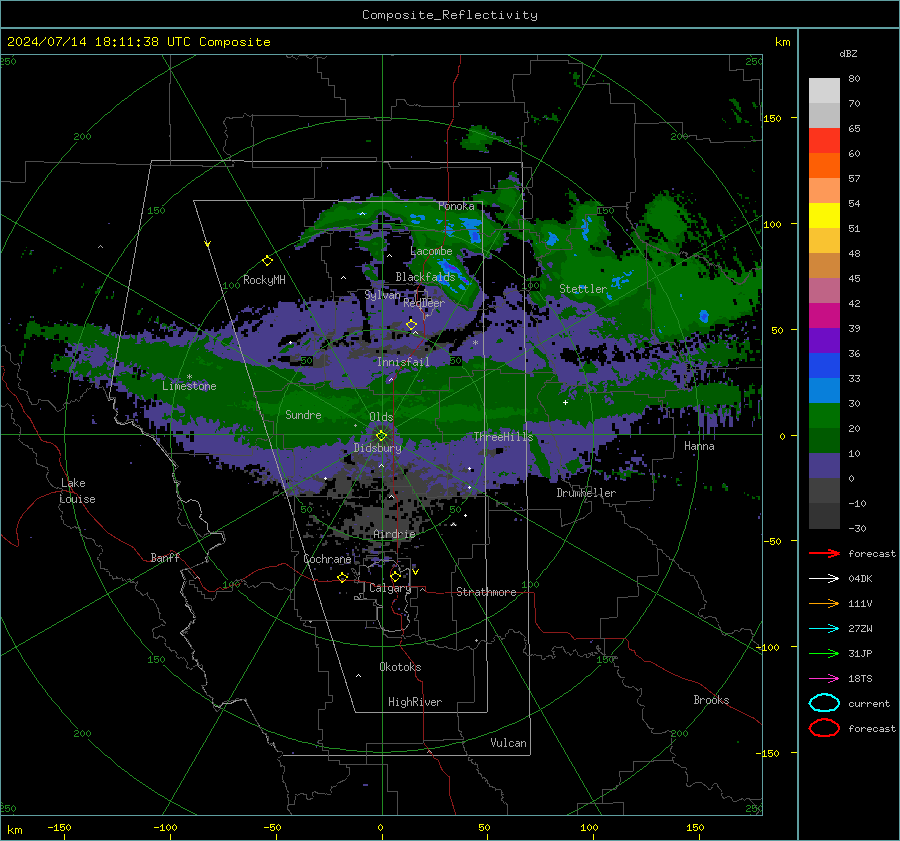Select the blue 36 dBZ colour swatch
The width and height of the screenshot is (900, 841).
click(824, 365)
